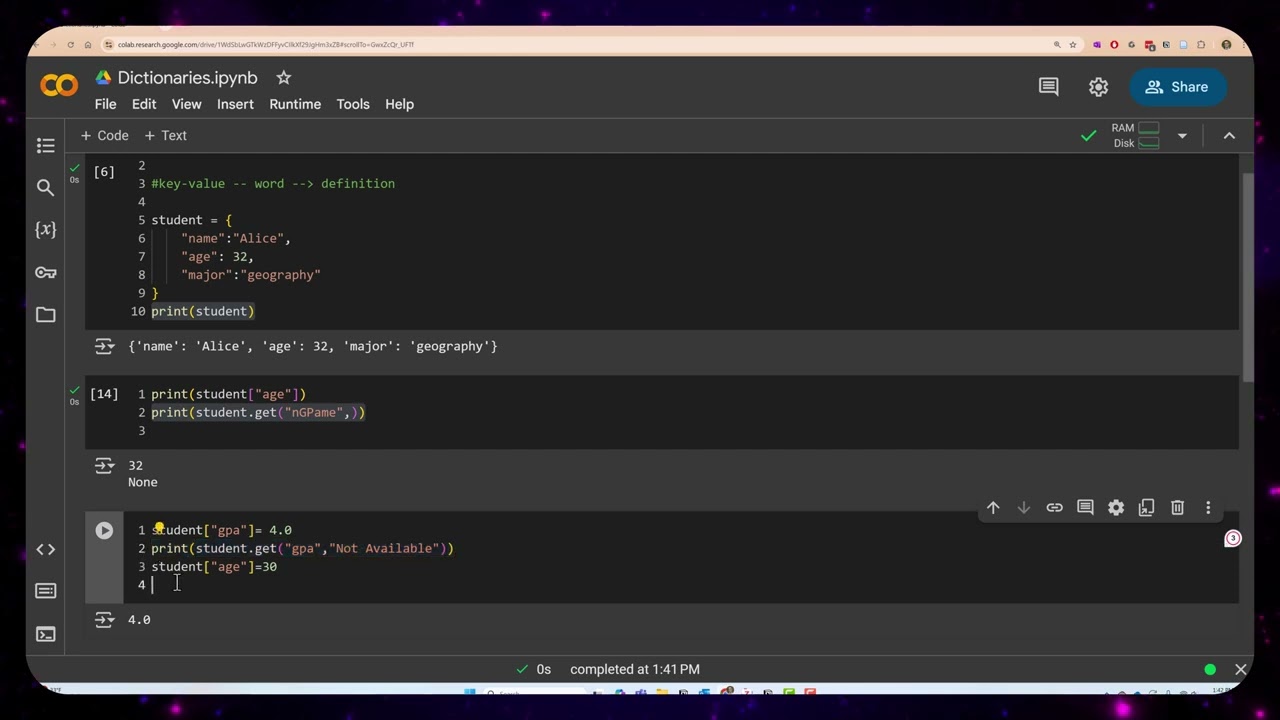Copy link to the selected cell

coord(1054,508)
